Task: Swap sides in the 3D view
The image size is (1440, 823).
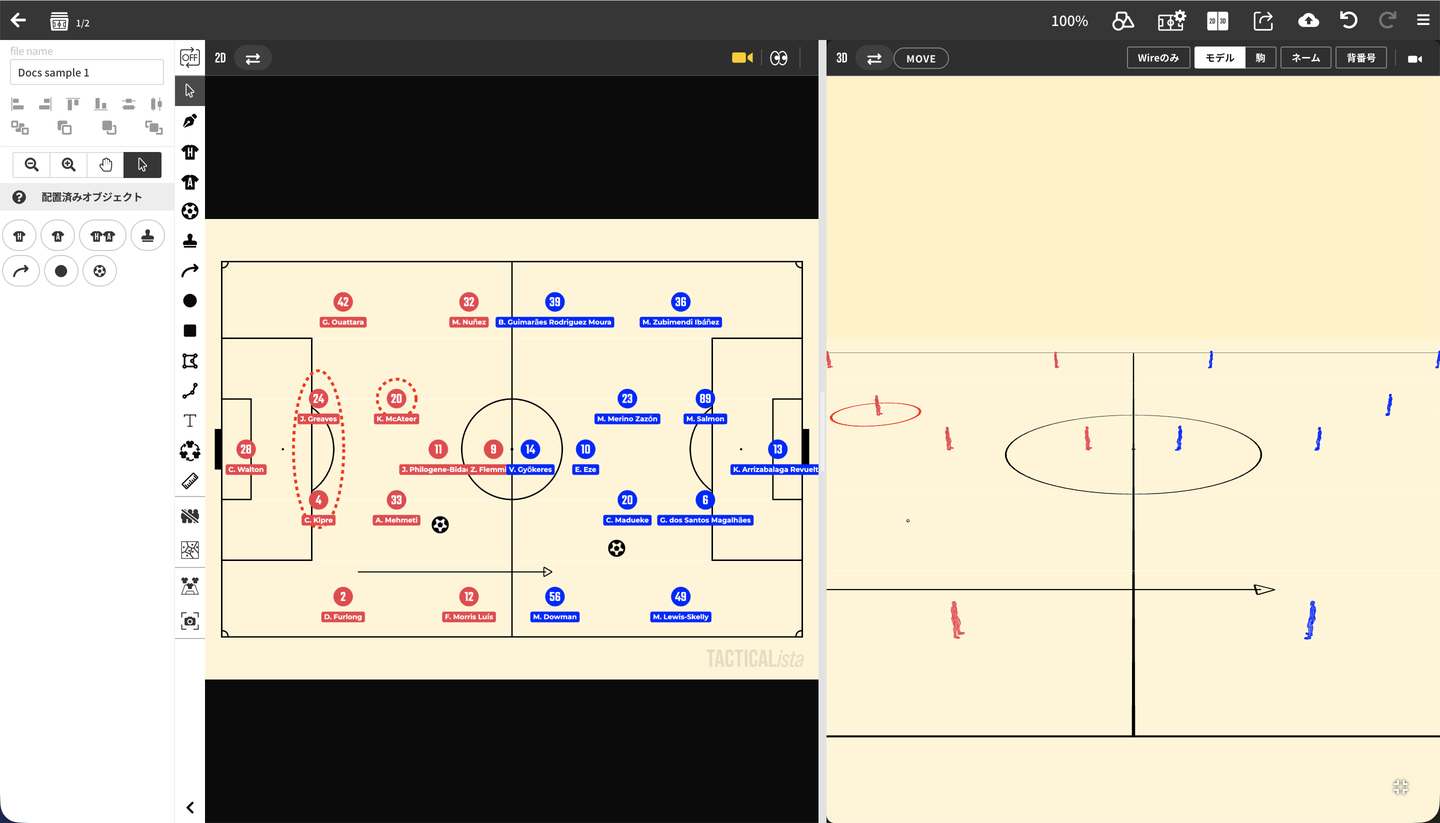Action: [x=874, y=58]
